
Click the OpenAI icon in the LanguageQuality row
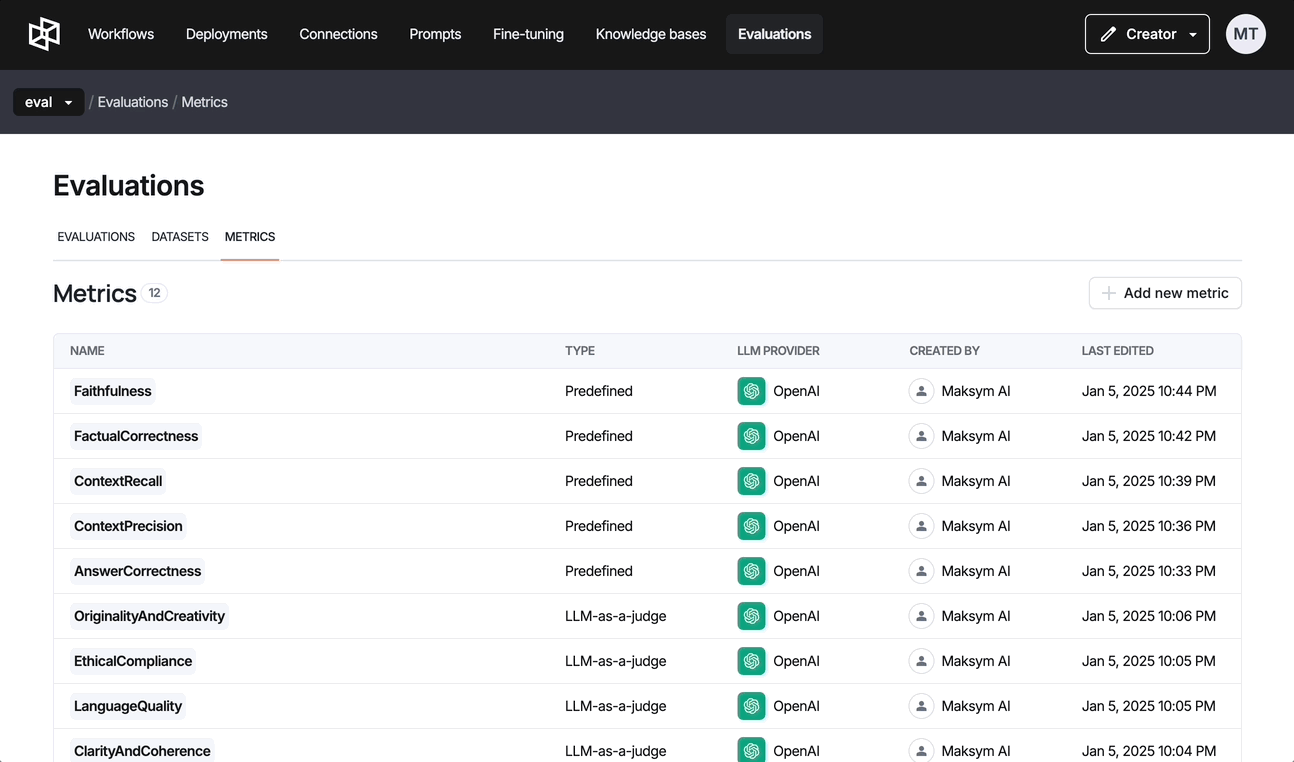751,706
